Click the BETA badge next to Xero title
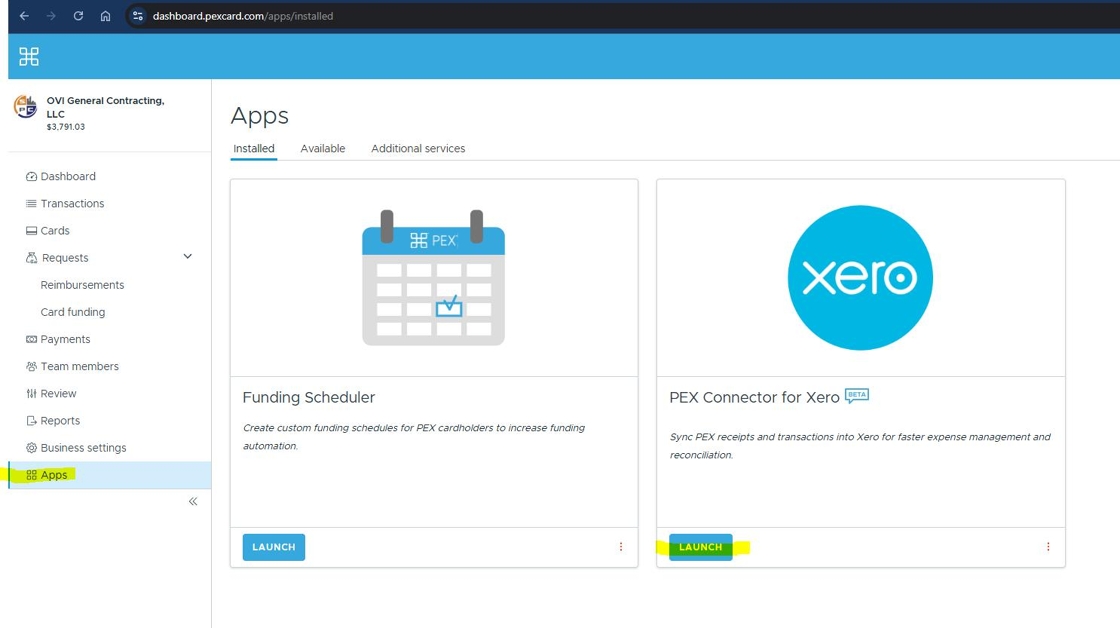Image resolution: width=1120 pixels, height=628 pixels. 857,395
